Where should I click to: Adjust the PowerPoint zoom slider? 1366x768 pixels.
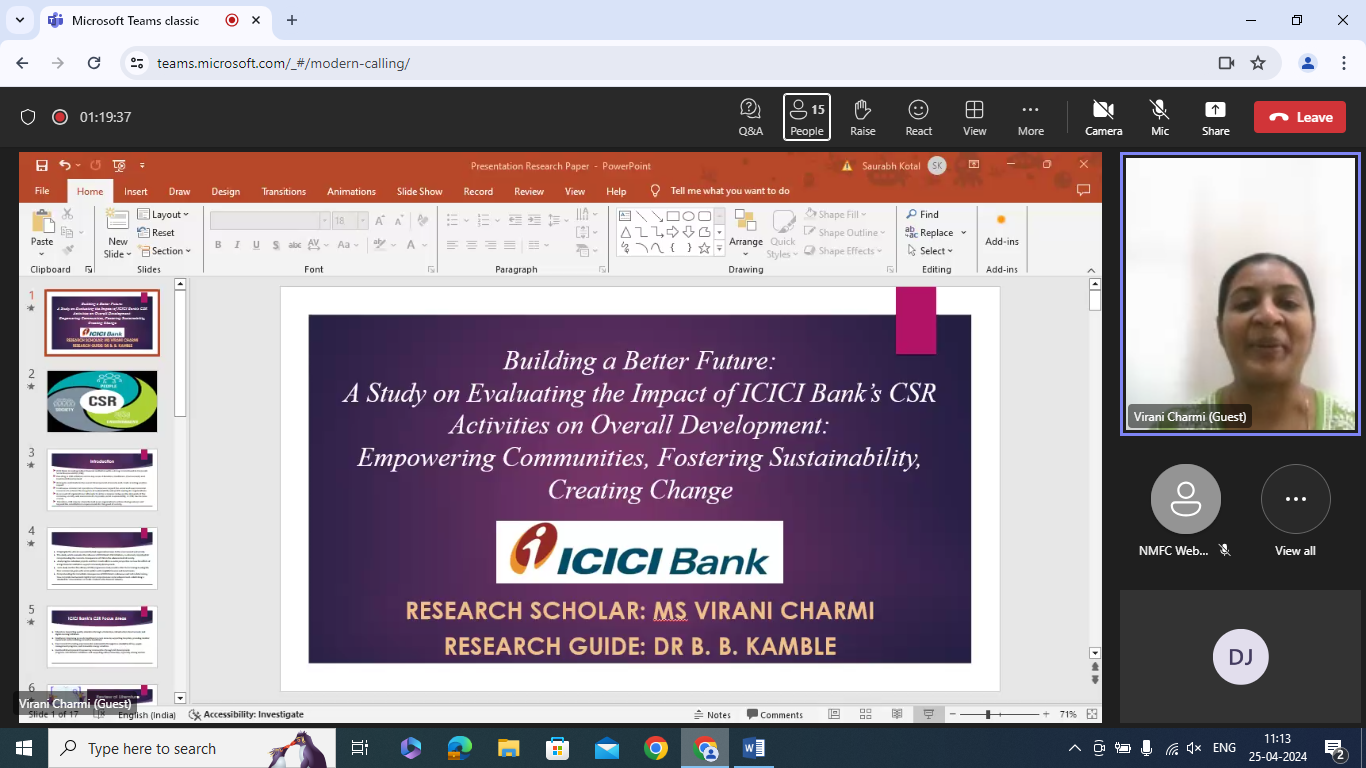[x=988, y=715]
